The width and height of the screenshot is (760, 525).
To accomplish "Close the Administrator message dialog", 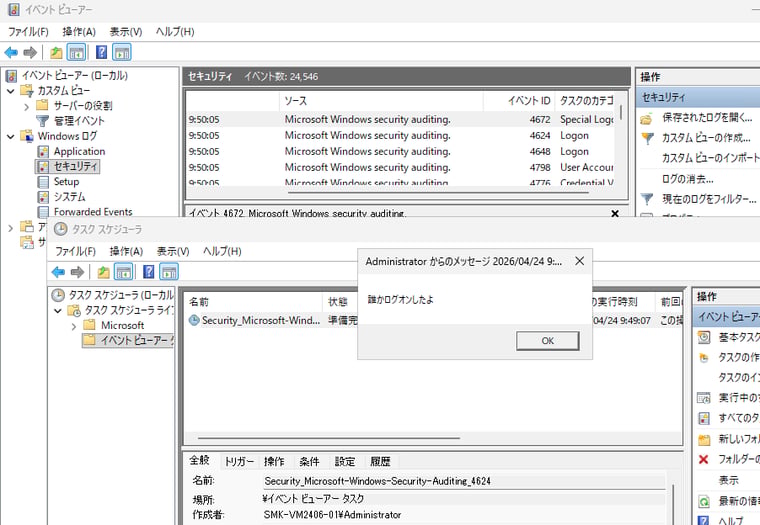I will click(579, 261).
